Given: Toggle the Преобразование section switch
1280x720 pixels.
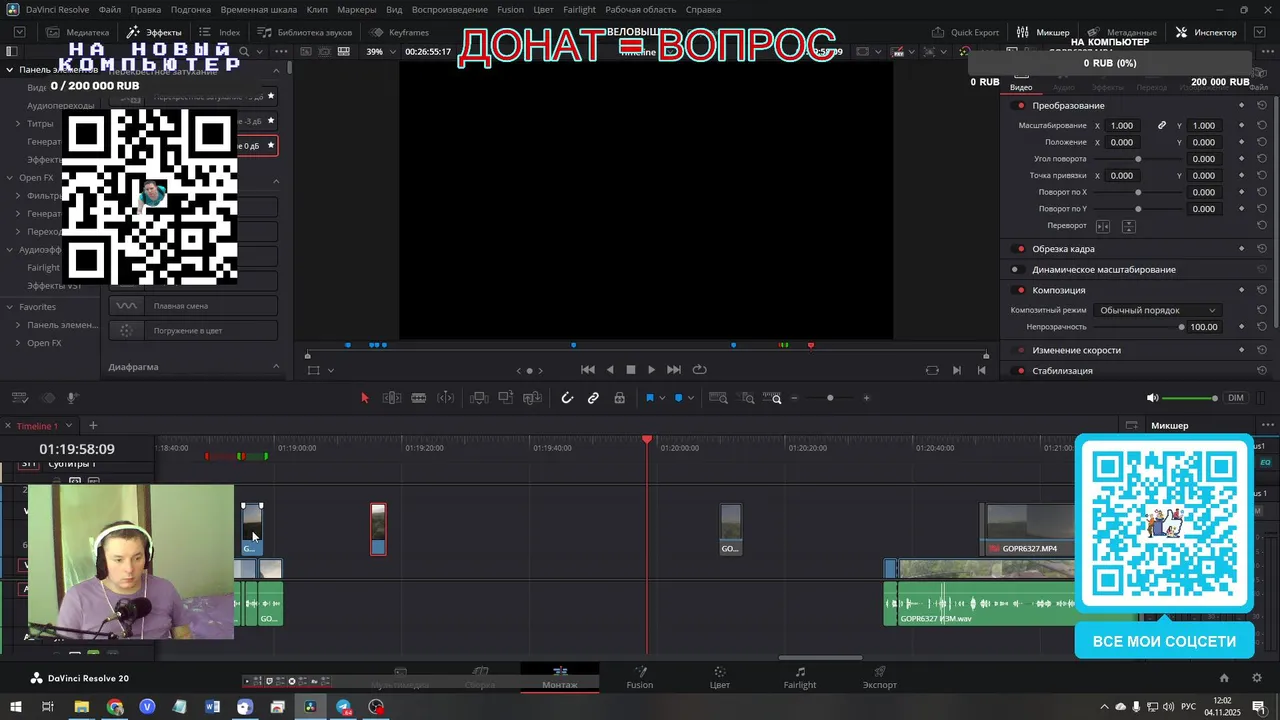Looking at the screenshot, I should (x=1020, y=106).
